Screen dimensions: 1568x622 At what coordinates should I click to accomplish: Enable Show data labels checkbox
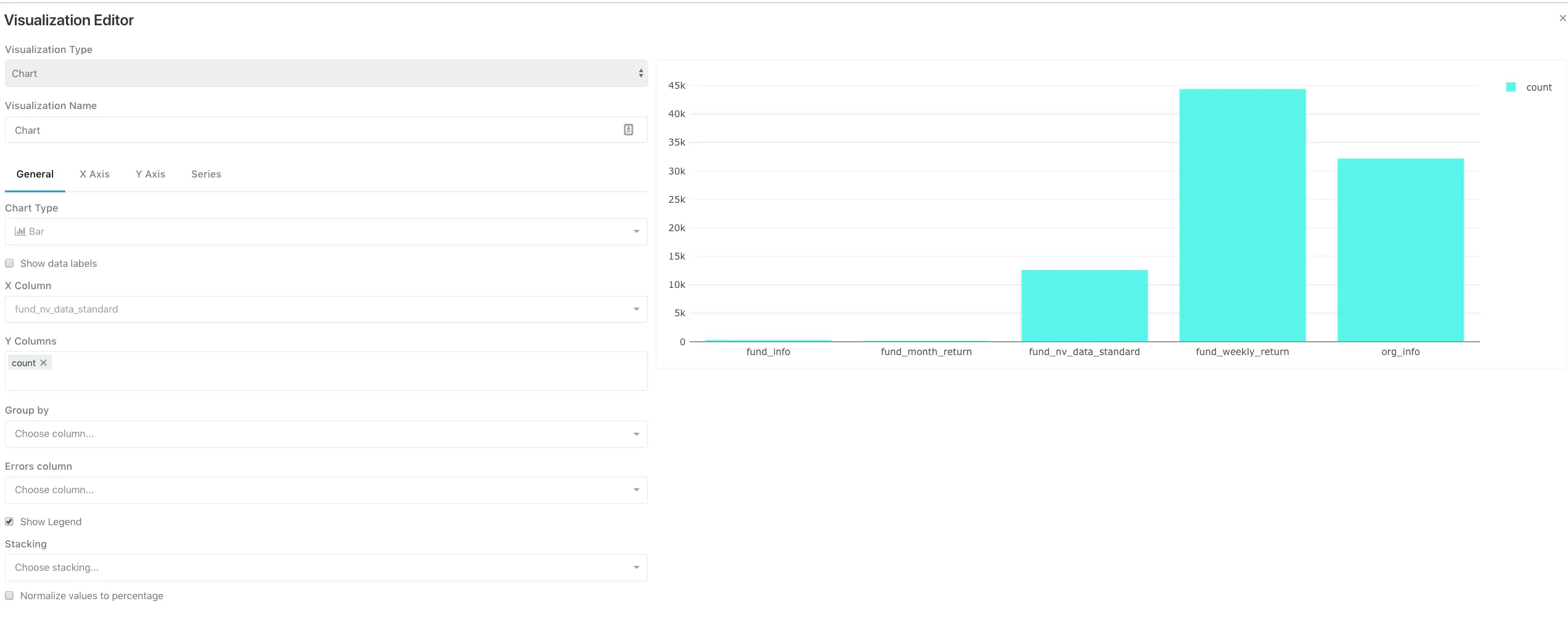[x=9, y=263]
